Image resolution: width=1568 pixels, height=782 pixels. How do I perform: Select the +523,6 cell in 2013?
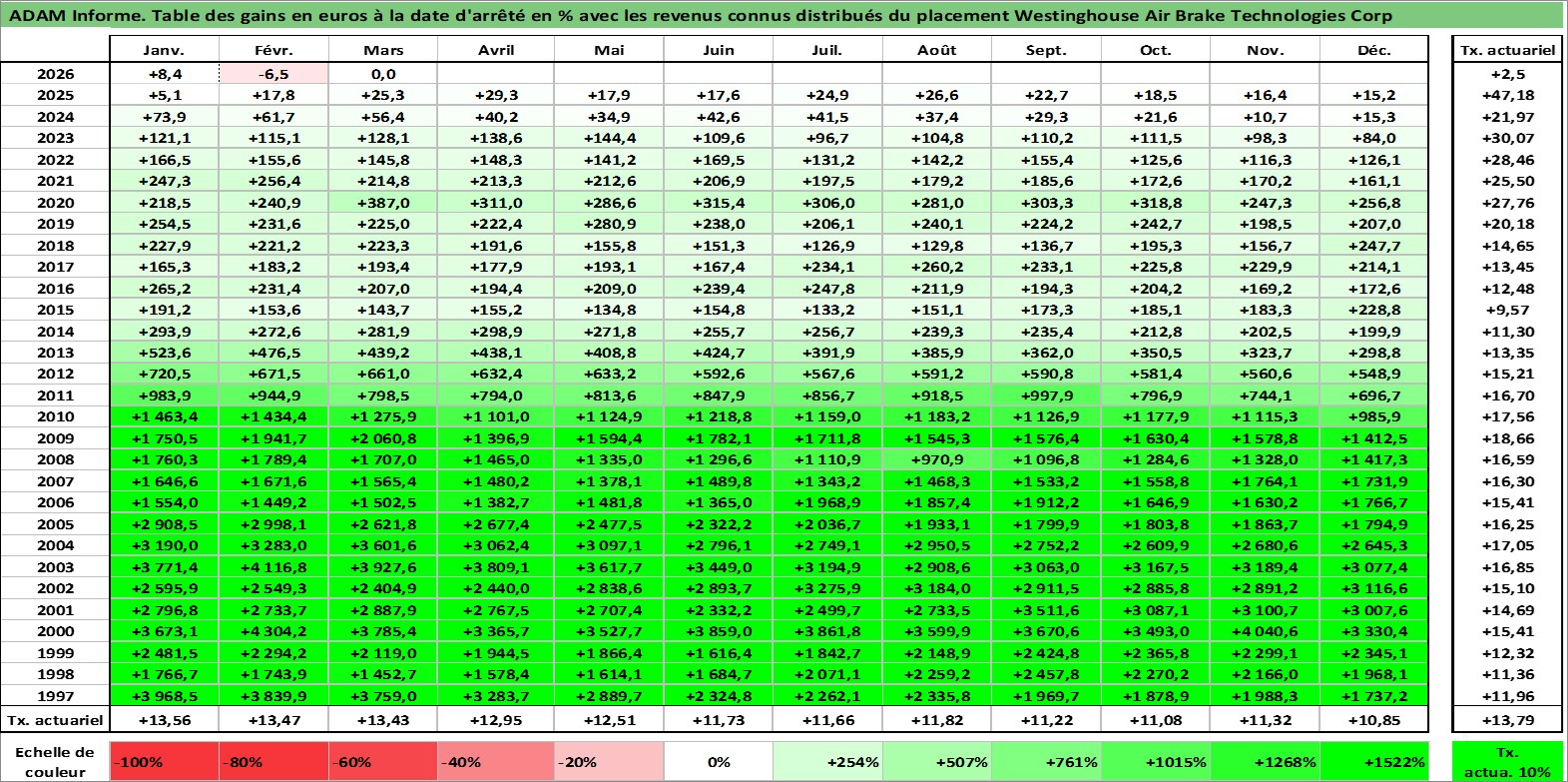tap(164, 353)
